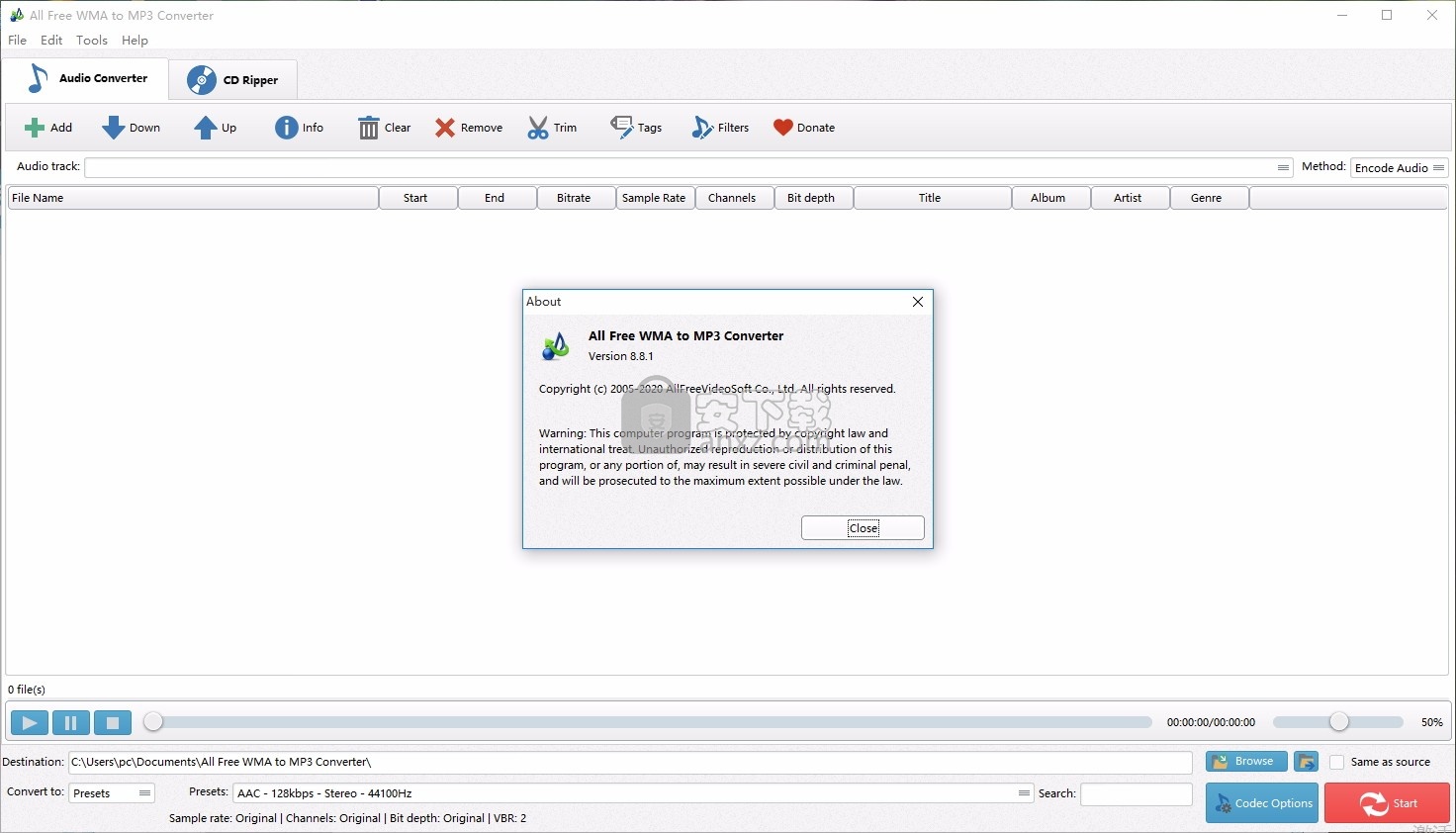Open the Help menu
Image resolution: width=1456 pixels, height=833 pixels.
135,41
